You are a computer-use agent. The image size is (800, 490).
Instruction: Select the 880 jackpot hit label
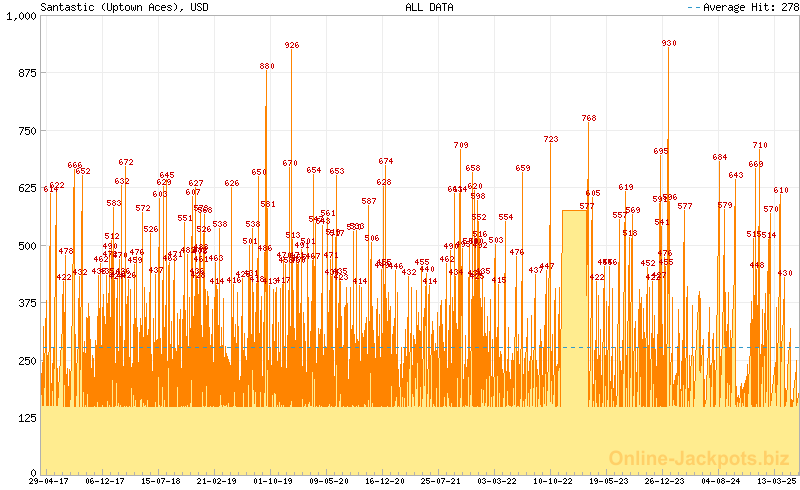point(267,67)
